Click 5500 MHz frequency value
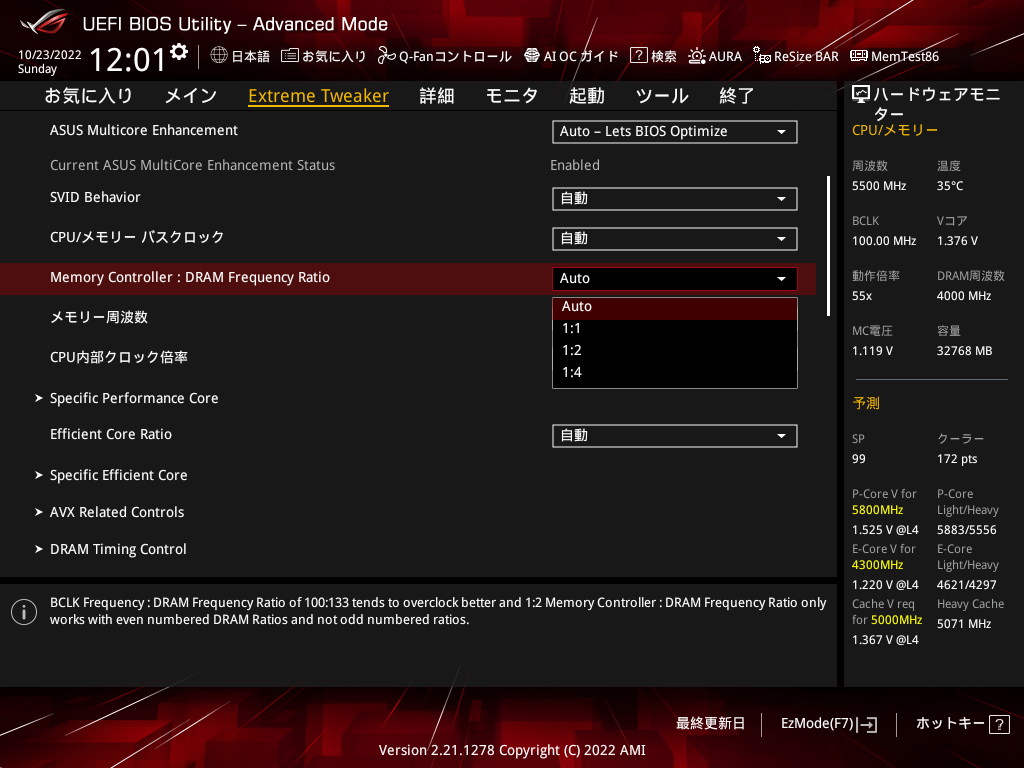Image resolution: width=1024 pixels, height=768 pixels. (x=879, y=186)
